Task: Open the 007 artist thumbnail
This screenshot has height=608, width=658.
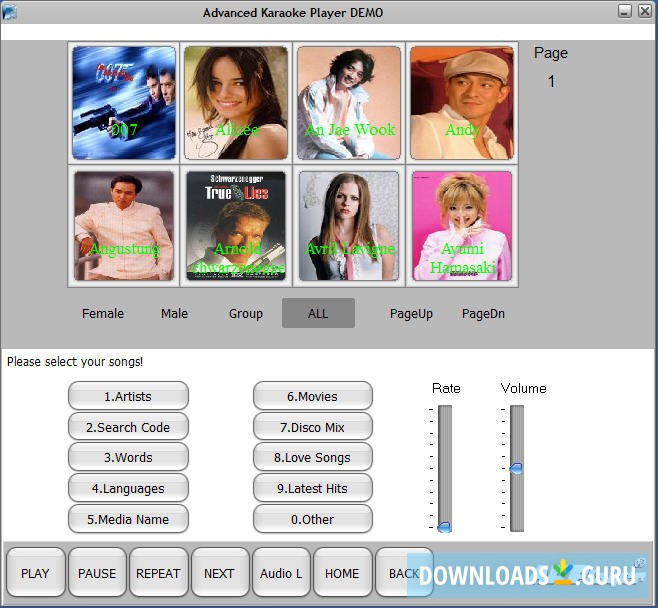Action: coord(124,103)
